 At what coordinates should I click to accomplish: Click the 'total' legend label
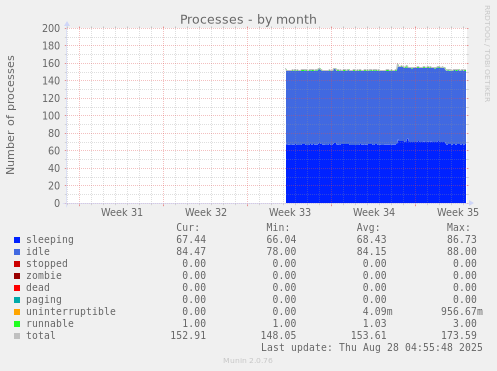[x=41, y=336]
